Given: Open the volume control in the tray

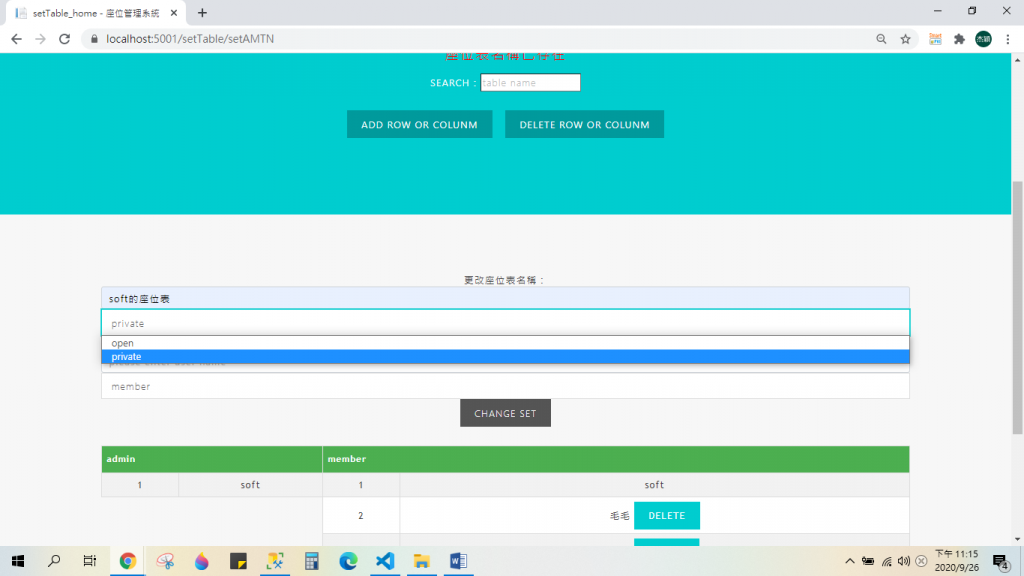Looking at the screenshot, I should (904, 561).
